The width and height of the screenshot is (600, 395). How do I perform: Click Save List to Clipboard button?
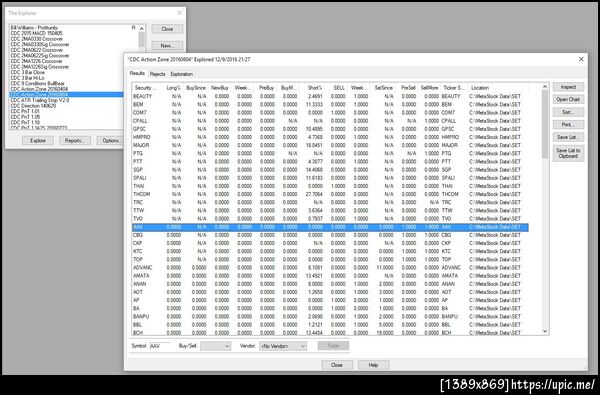[568, 153]
